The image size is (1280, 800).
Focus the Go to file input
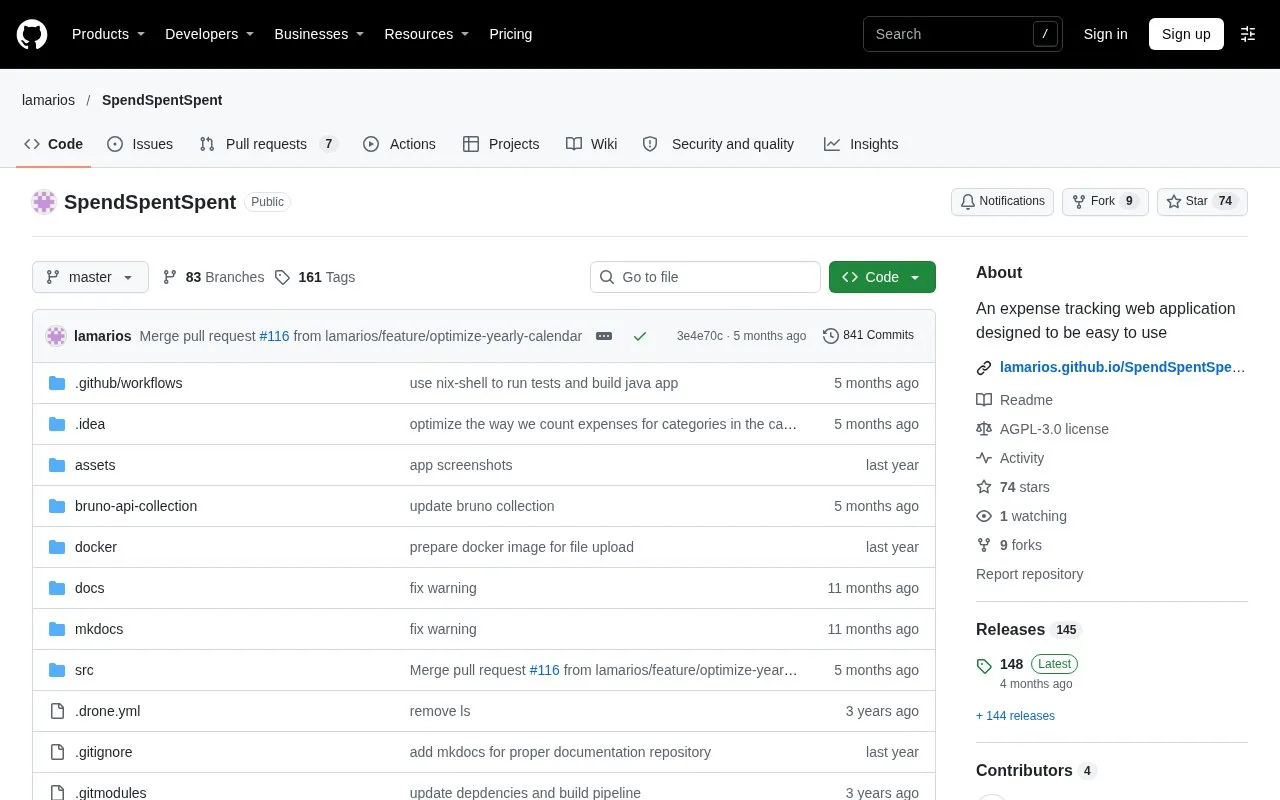pyautogui.click(x=705, y=277)
